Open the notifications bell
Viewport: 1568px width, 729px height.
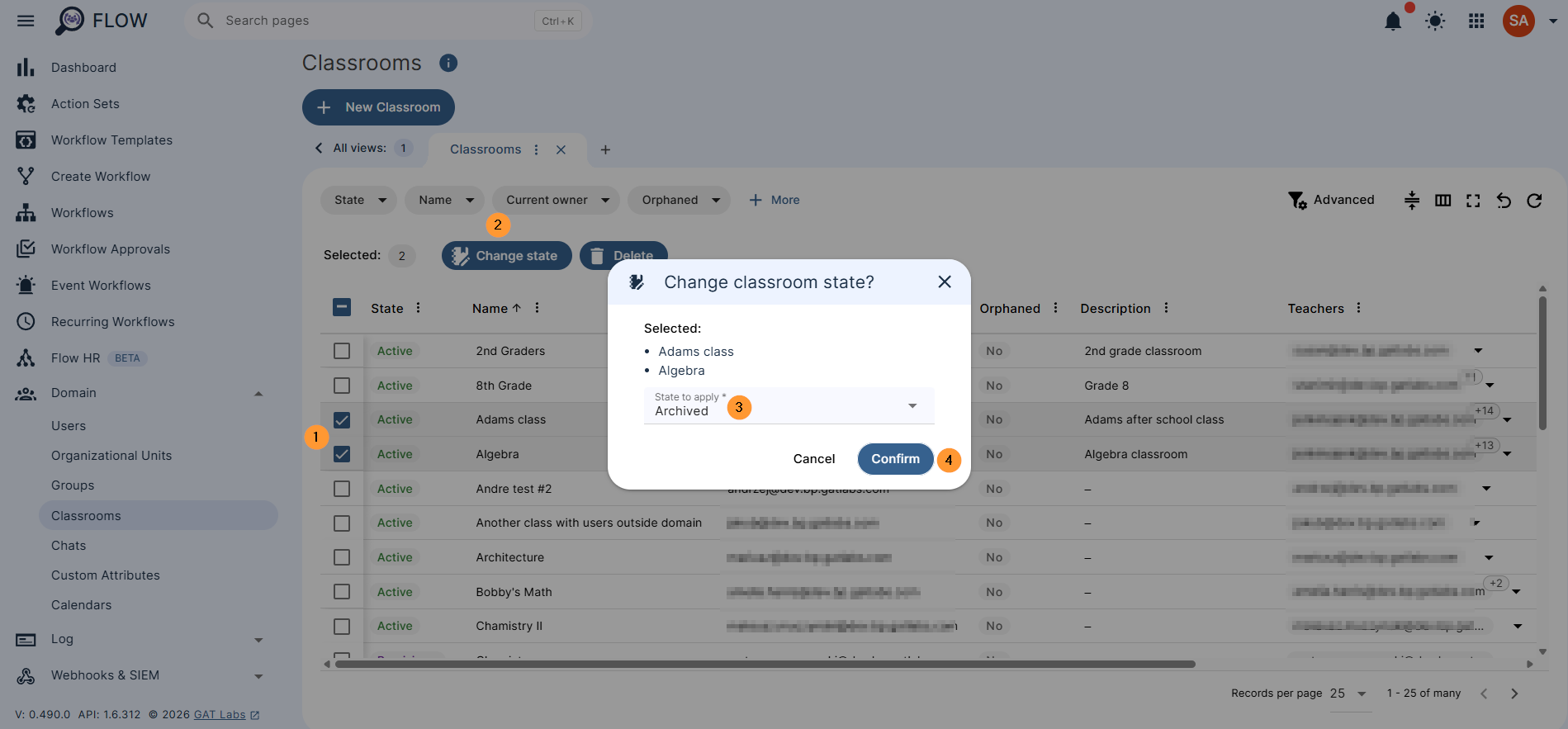(1393, 21)
